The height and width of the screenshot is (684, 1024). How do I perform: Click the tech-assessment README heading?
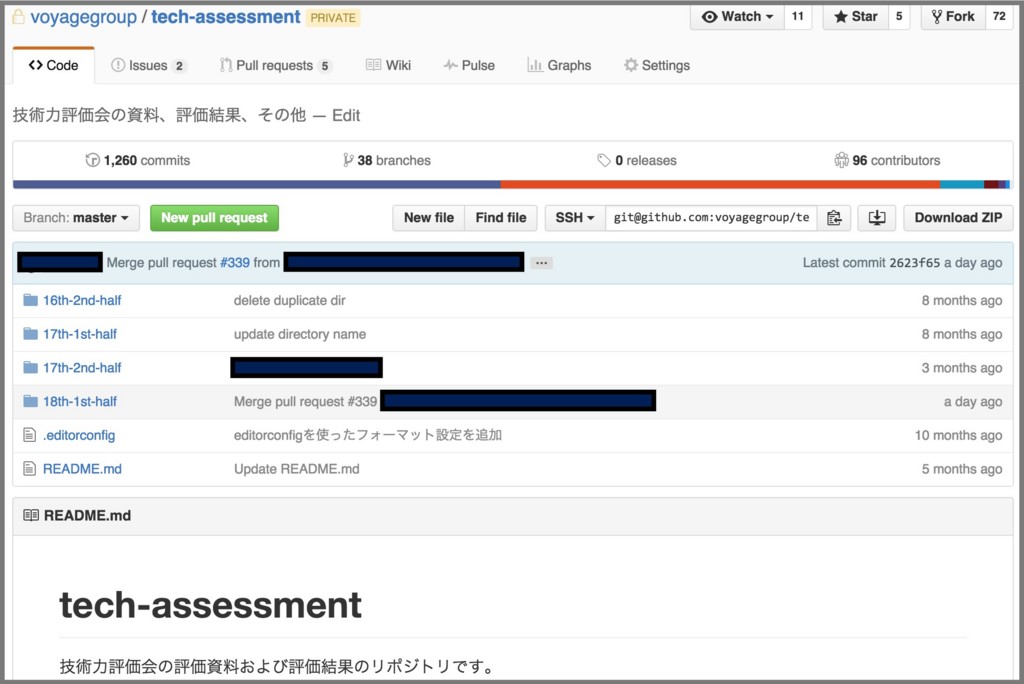(210, 604)
